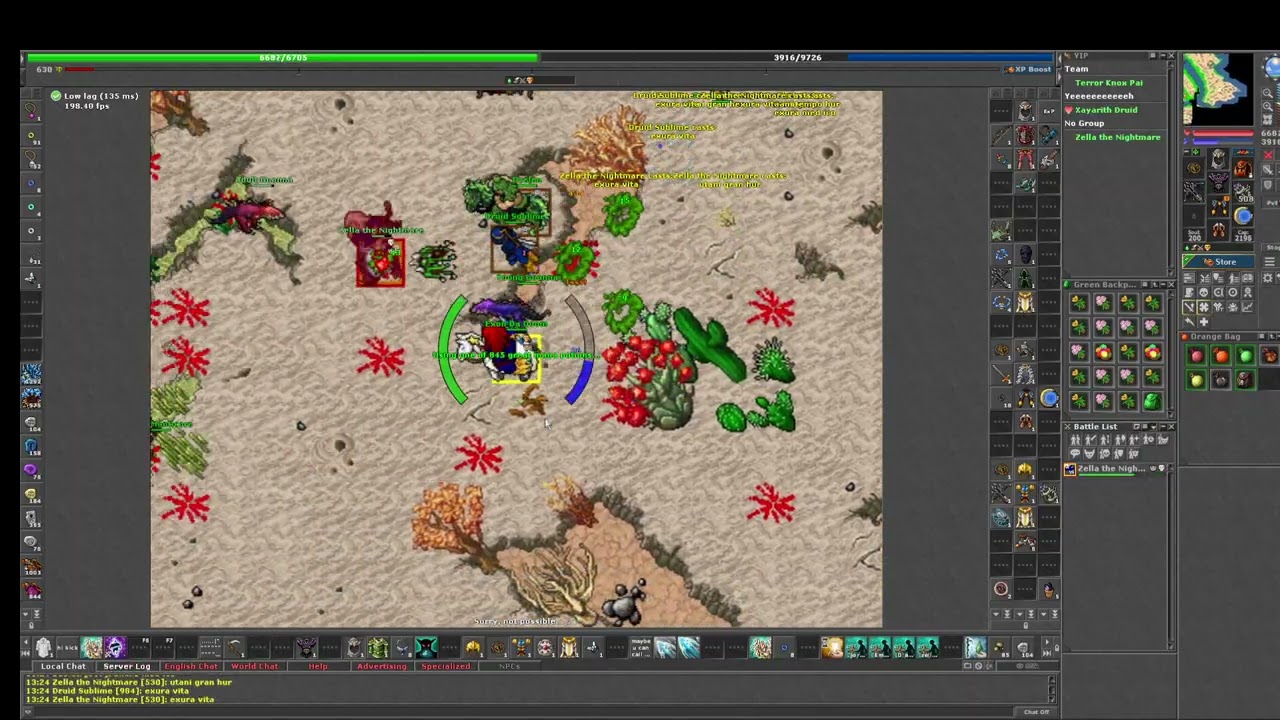
Task: Open the Specialized channel tab
Action: 445,666
